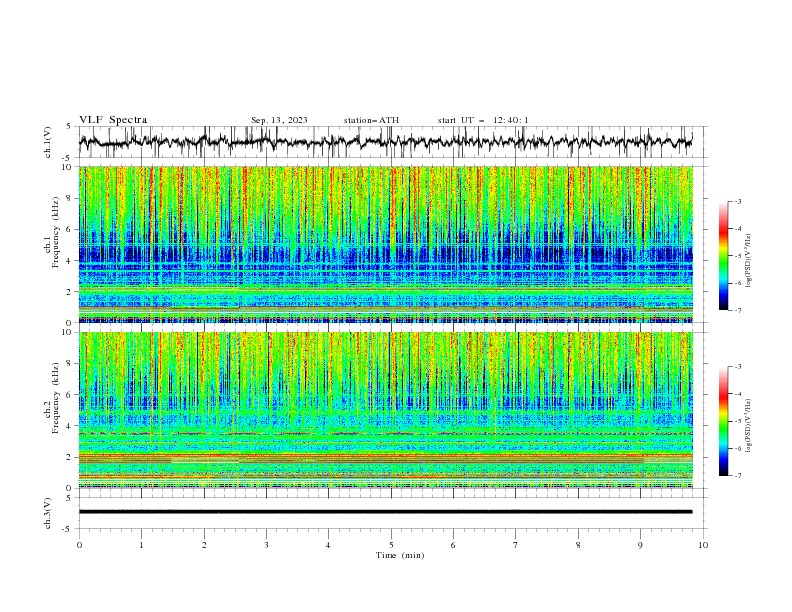The width and height of the screenshot is (792, 612).
Task: Click the ch.1 voltage waveform trace
Action: tap(386, 142)
